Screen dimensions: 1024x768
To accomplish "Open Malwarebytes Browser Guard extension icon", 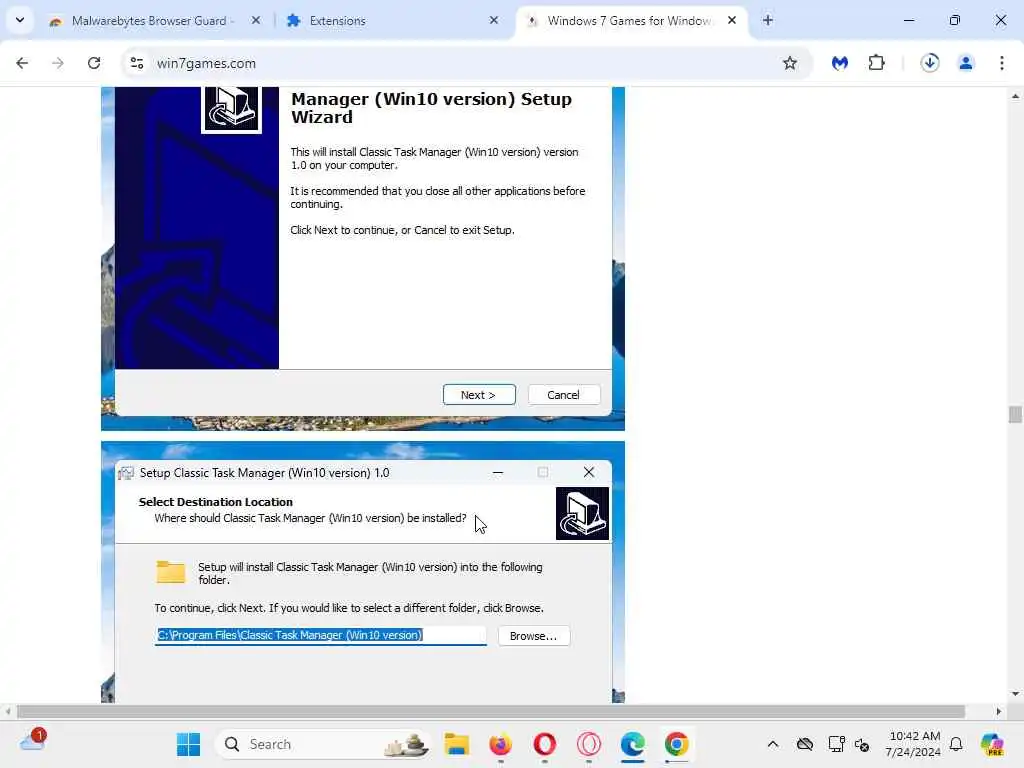I will [840, 63].
